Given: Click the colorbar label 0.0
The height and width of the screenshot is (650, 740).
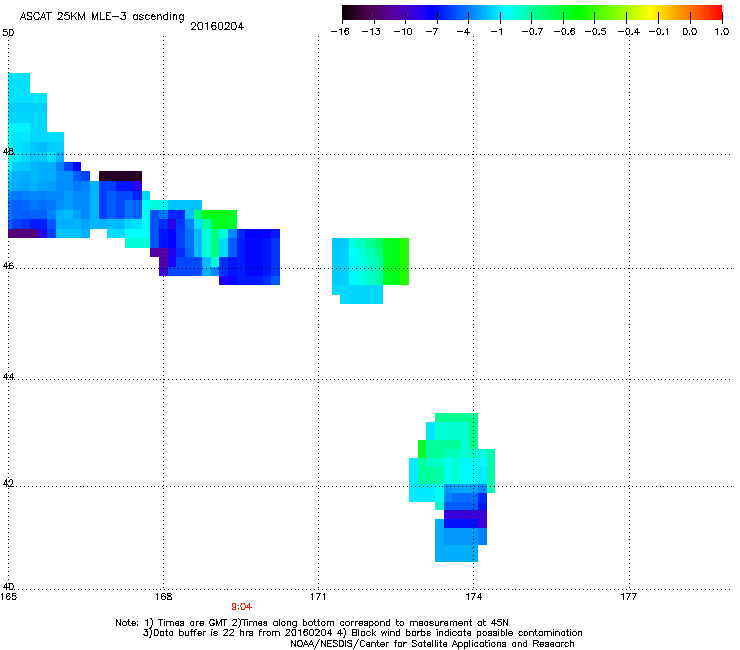Looking at the screenshot, I should [x=690, y=32].
